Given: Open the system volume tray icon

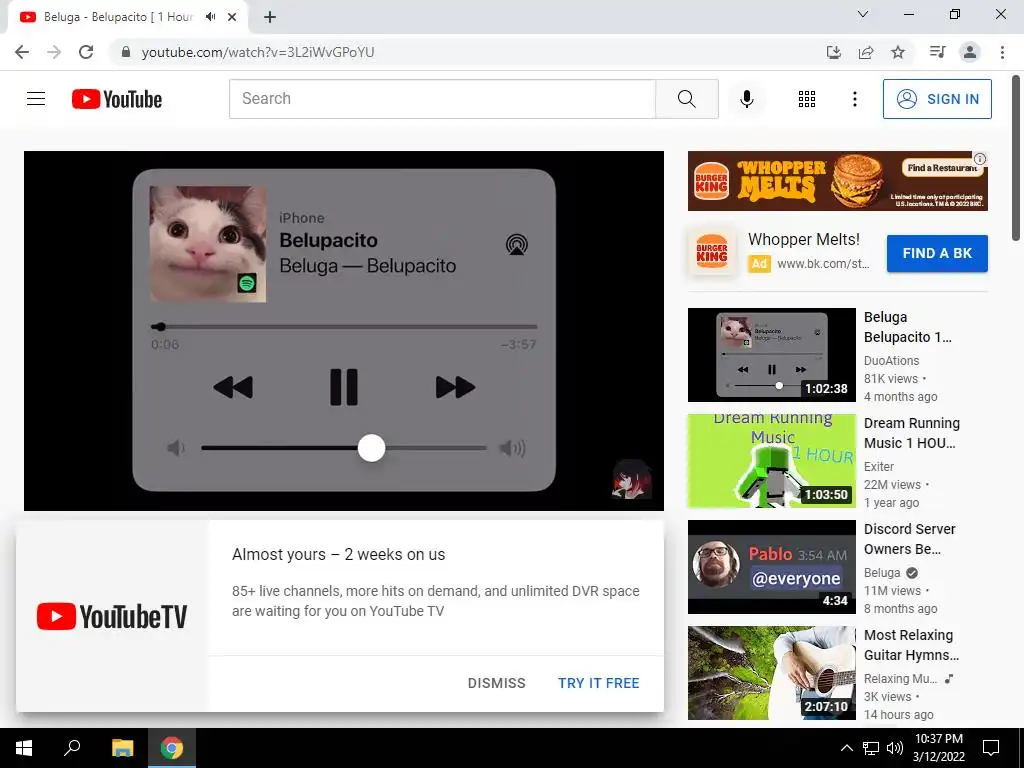Looking at the screenshot, I should coord(895,748).
